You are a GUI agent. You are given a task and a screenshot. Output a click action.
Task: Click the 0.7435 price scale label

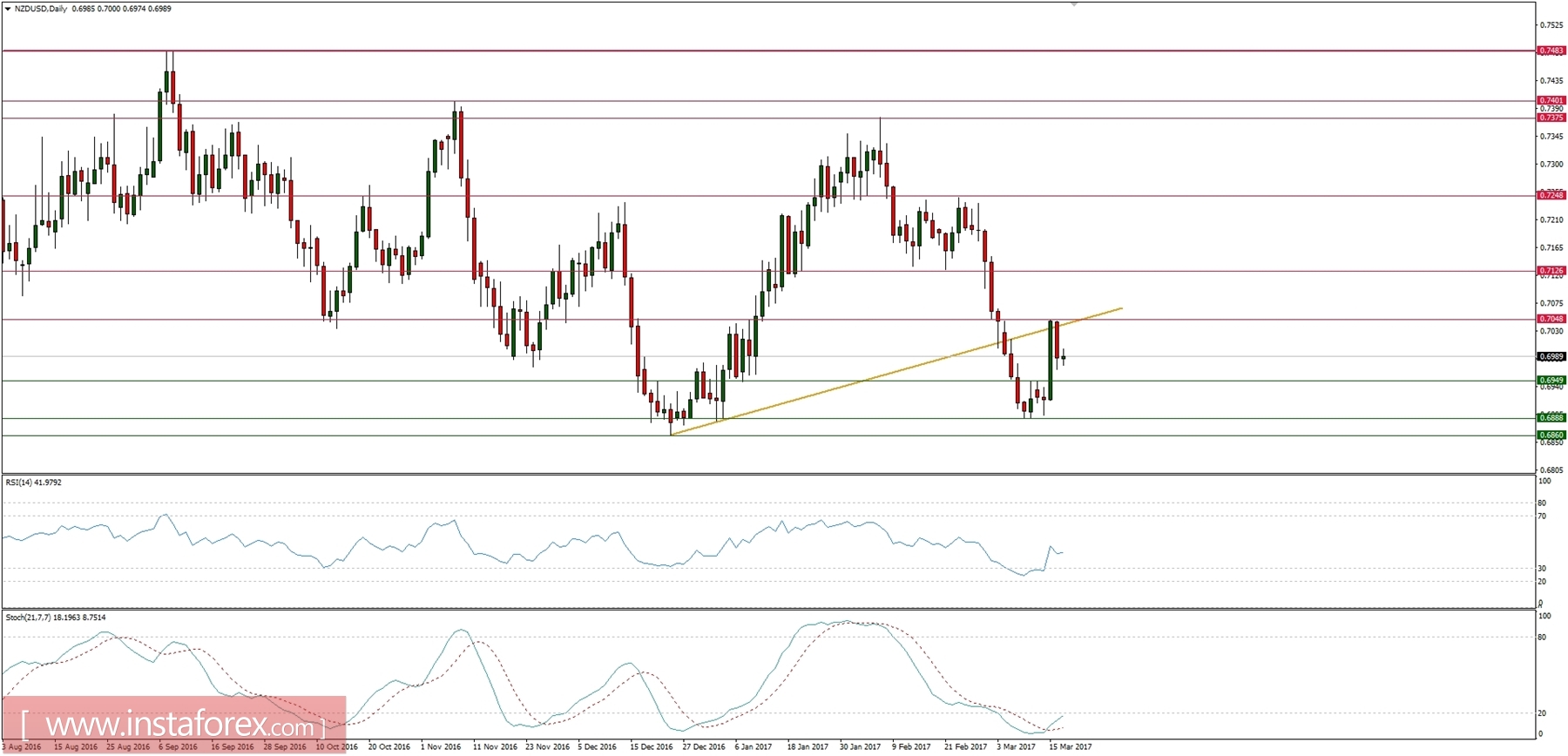(1551, 81)
